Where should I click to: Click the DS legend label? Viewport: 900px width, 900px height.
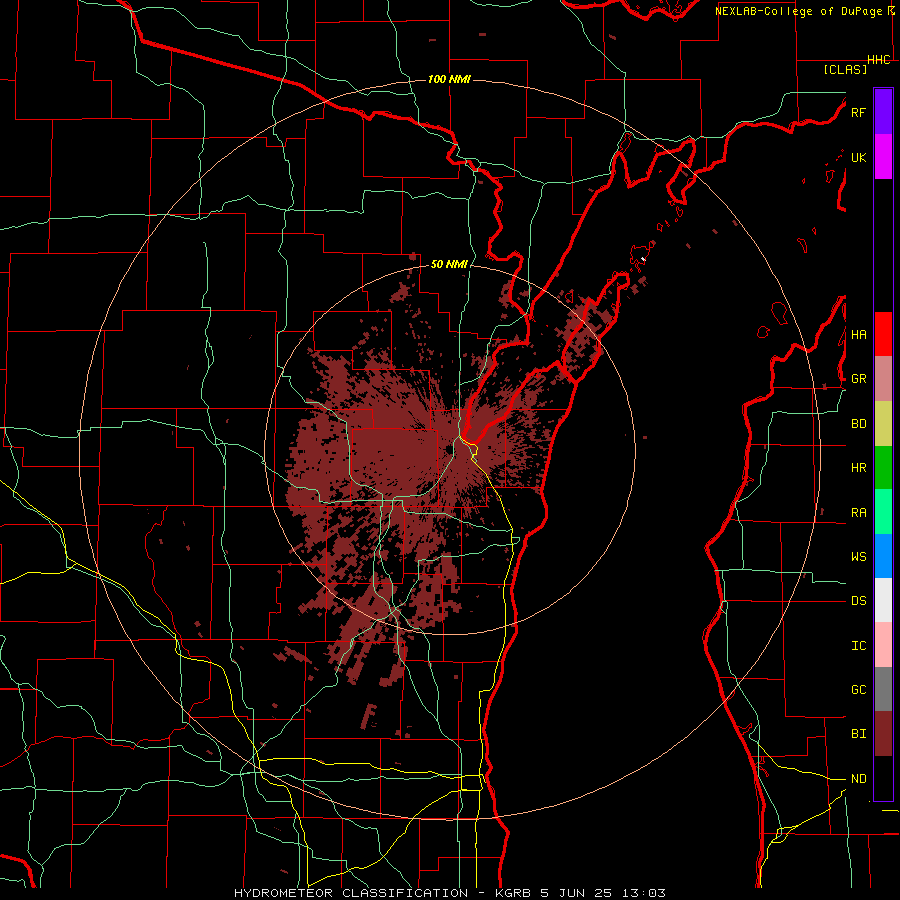(858, 601)
